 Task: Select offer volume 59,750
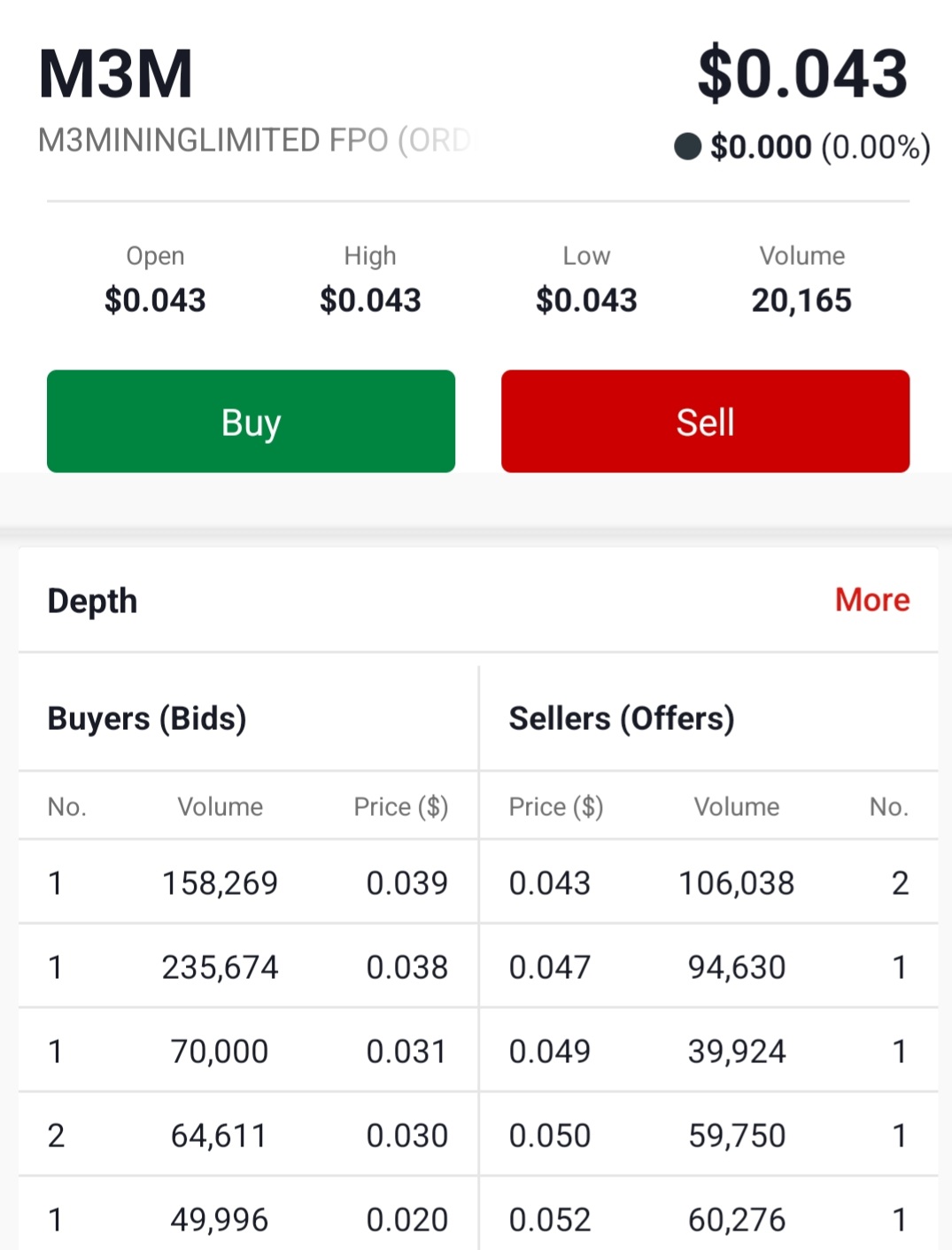click(737, 1136)
